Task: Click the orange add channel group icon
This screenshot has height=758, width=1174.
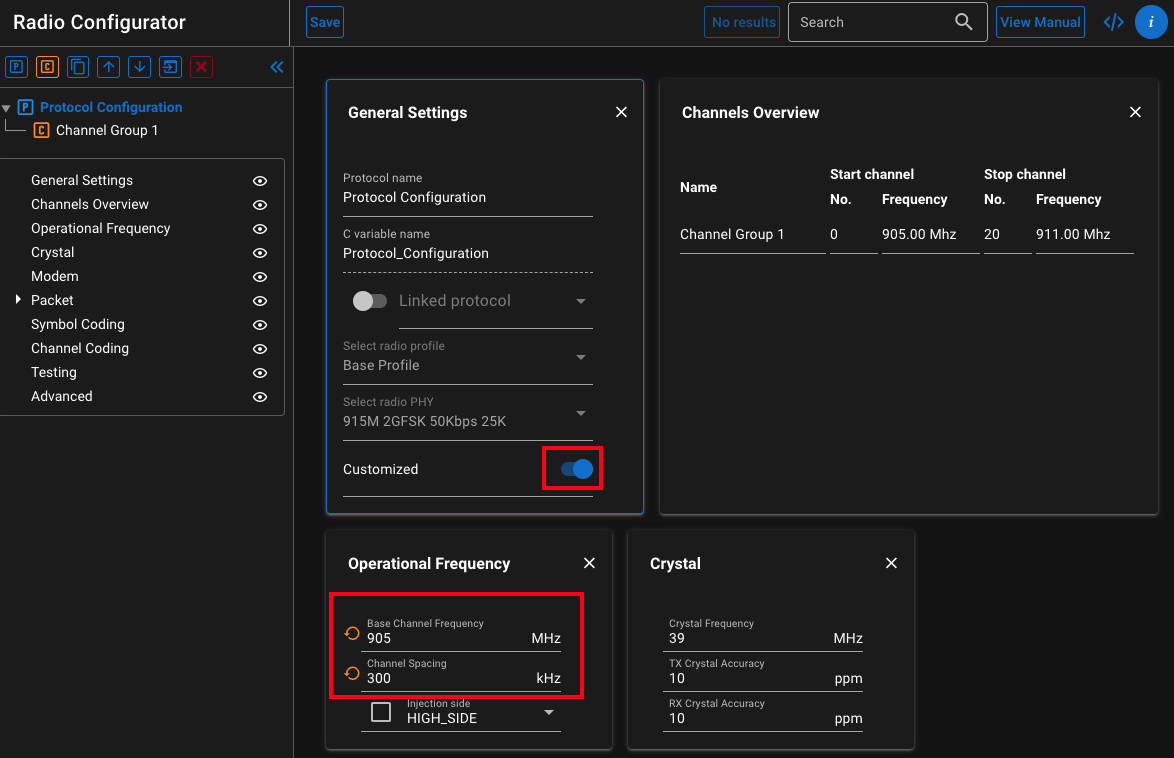Action: pos(47,67)
